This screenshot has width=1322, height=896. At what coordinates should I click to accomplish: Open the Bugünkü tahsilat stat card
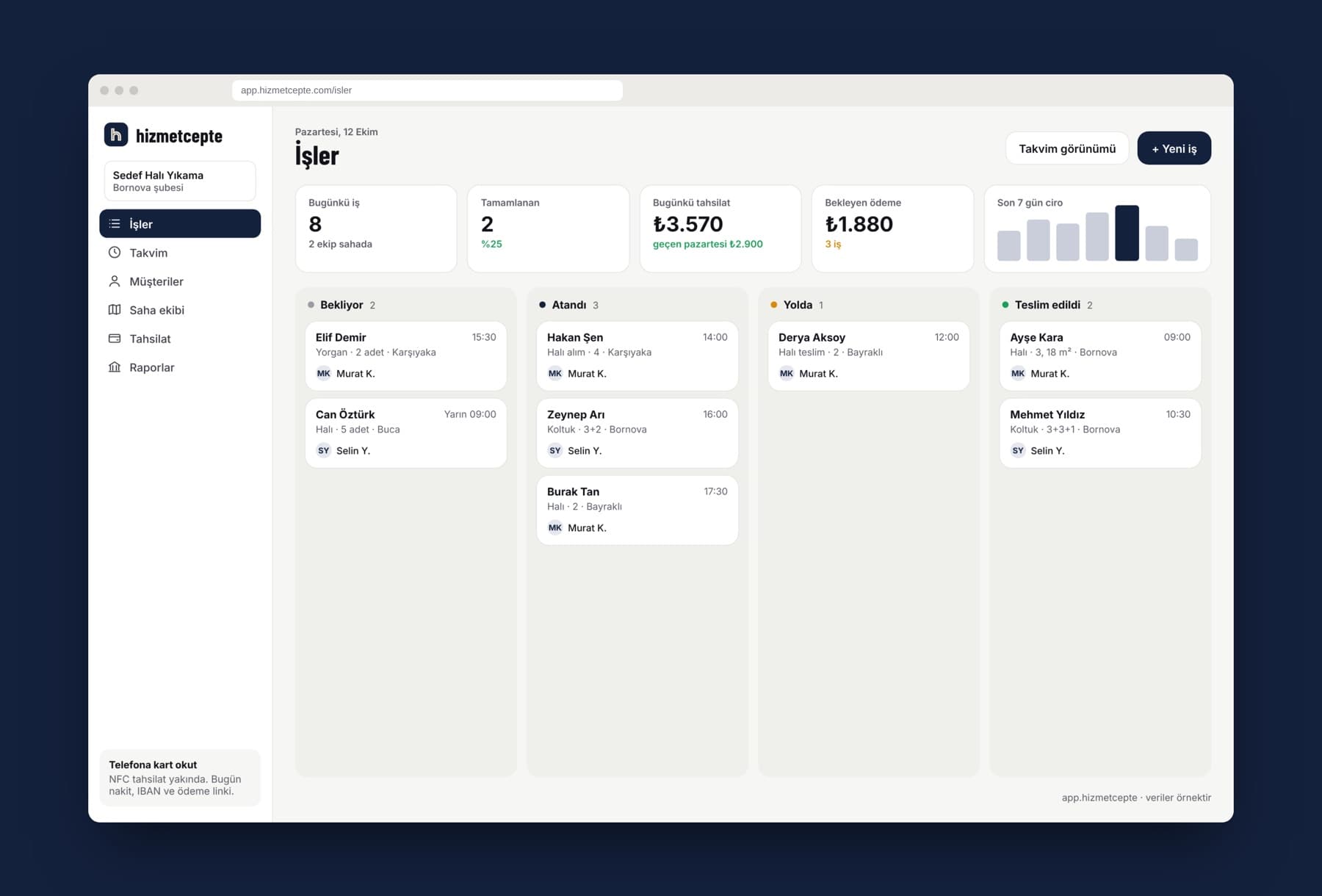click(x=720, y=228)
